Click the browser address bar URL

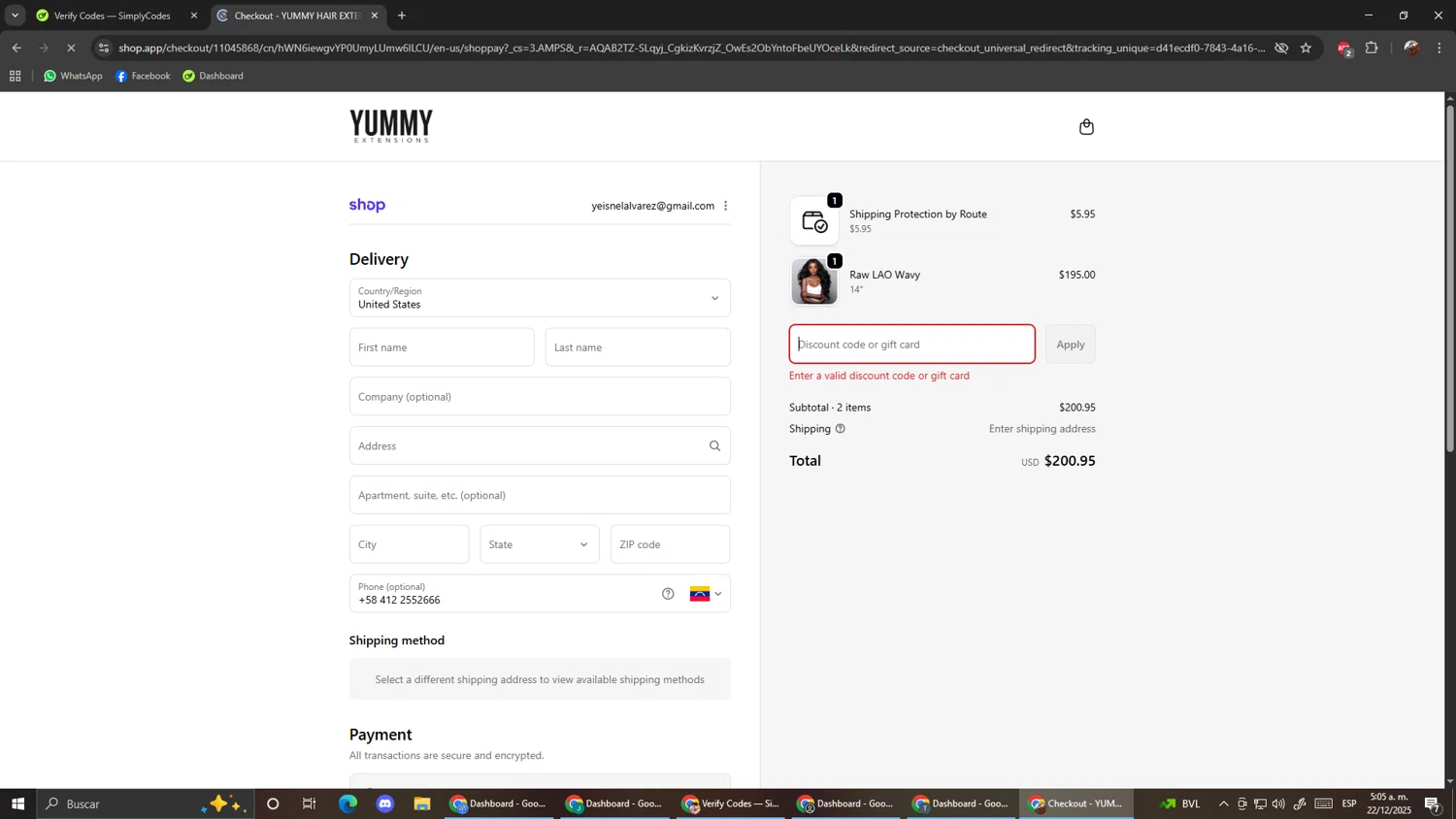[691, 48]
